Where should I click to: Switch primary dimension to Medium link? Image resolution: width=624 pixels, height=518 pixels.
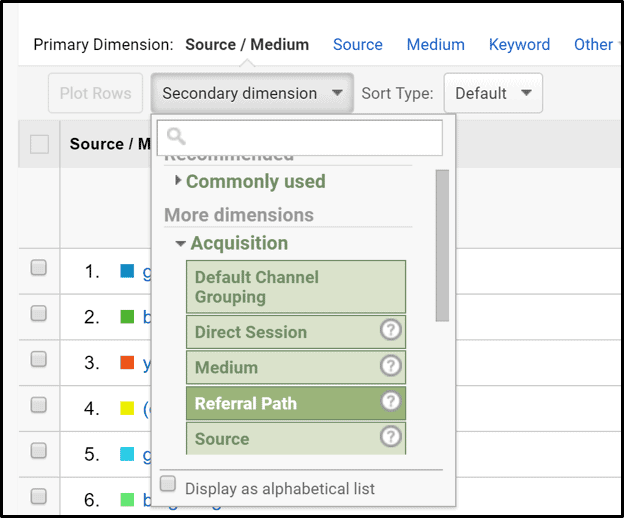click(435, 45)
